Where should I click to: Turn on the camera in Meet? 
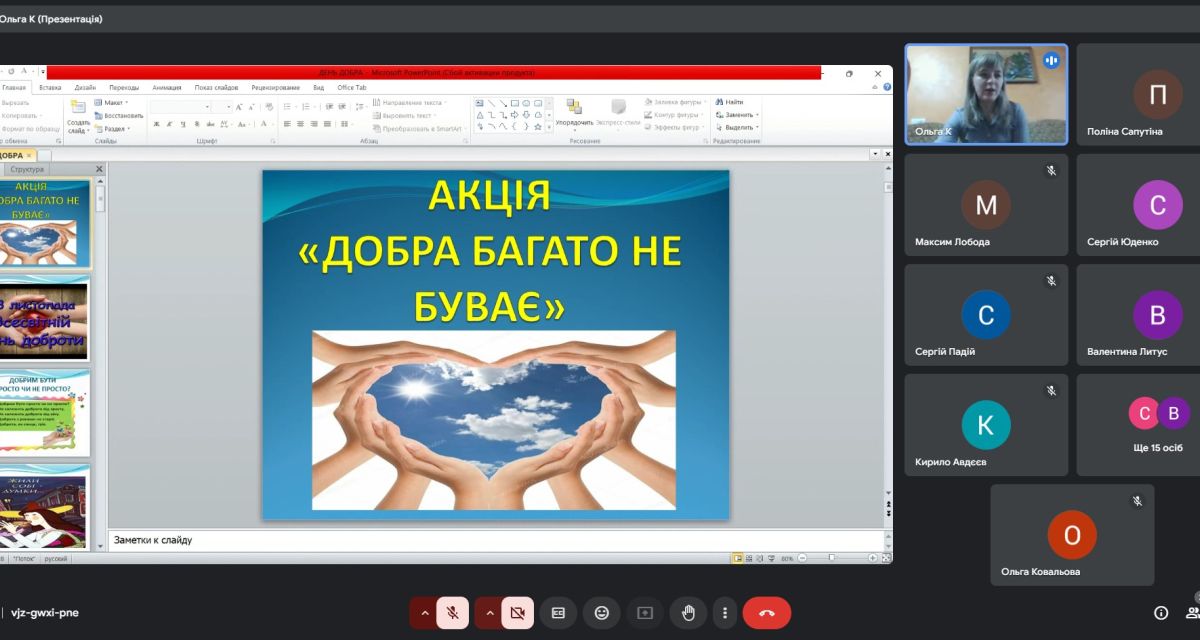coord(517,613)
